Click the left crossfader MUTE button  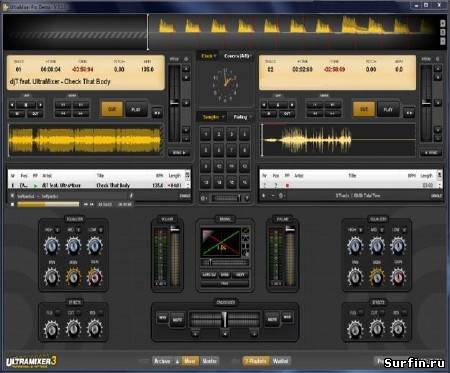177,320
